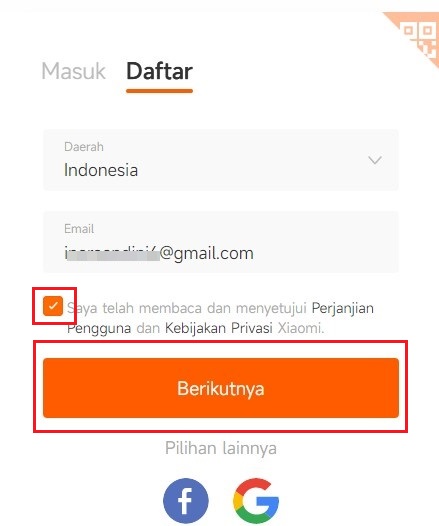439x526 pixels.
Task: Sign up with the Google icon
Action: 256,501
